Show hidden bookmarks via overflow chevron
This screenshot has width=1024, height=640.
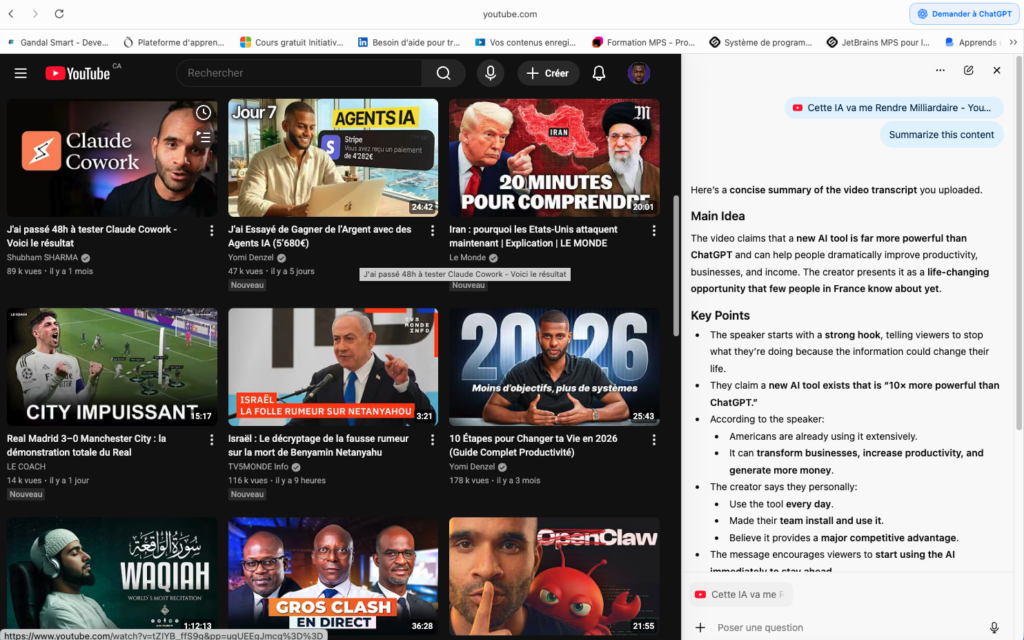1013,42
